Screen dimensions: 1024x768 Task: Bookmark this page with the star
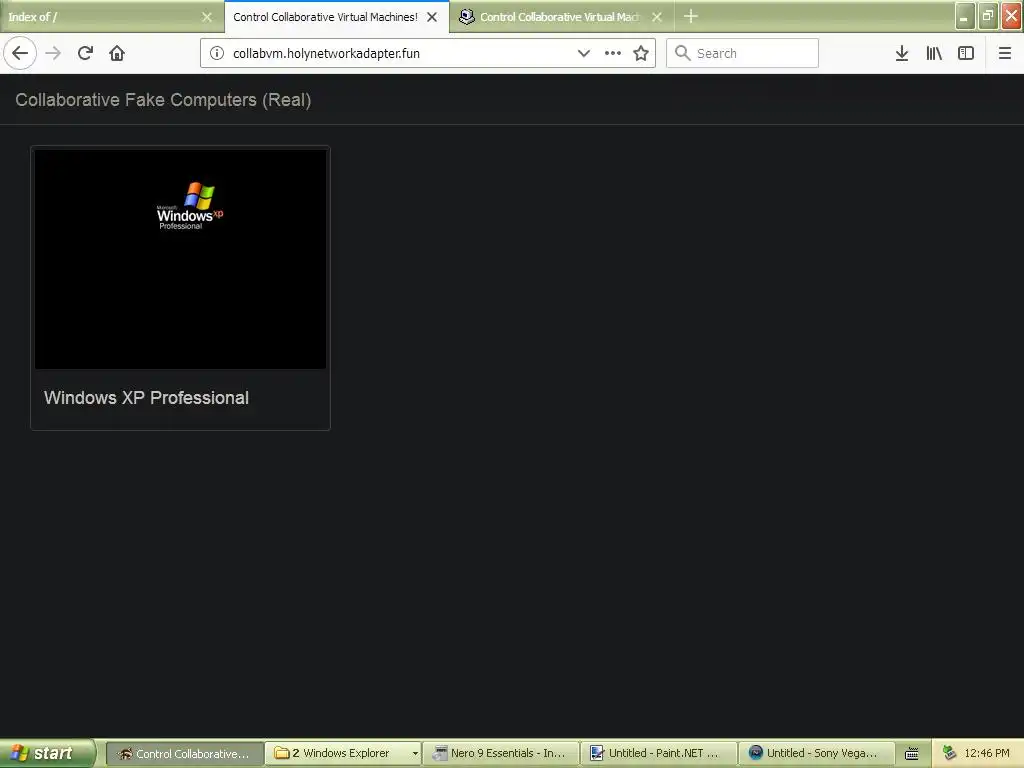click(x=641, y=53)
